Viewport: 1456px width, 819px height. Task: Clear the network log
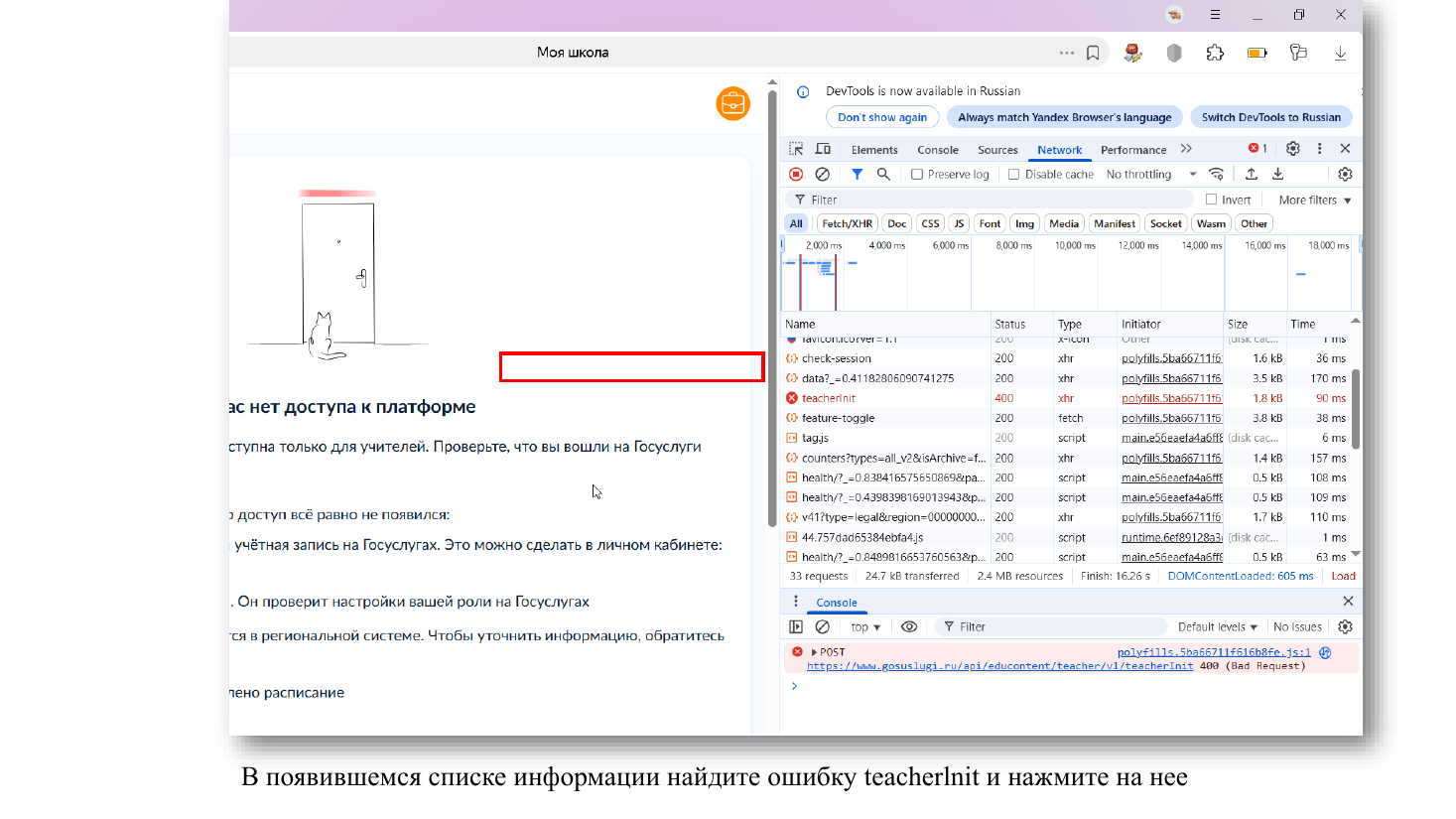point(823,174)
